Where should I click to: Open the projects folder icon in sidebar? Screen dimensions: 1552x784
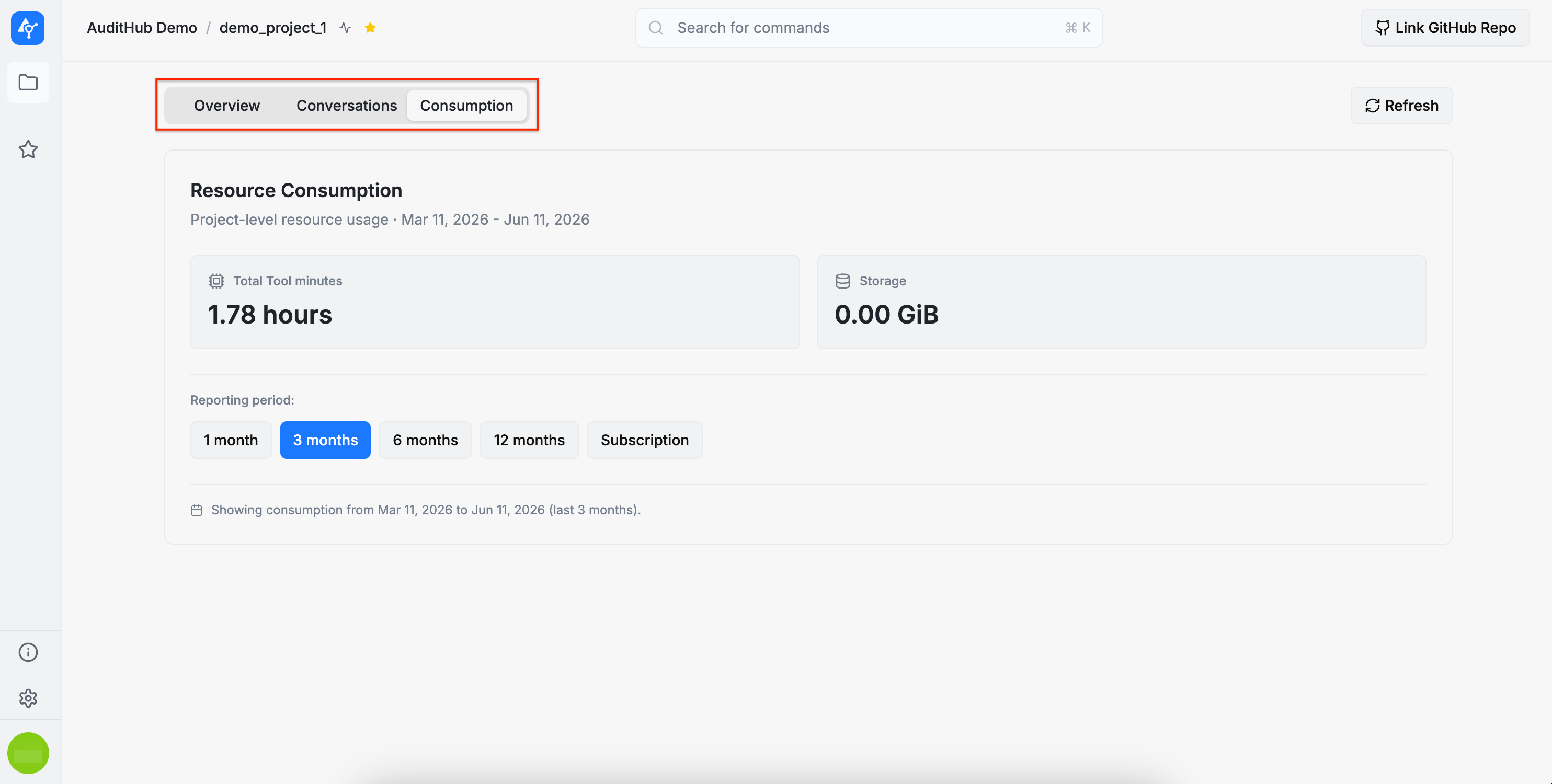(x=28, y=83)
